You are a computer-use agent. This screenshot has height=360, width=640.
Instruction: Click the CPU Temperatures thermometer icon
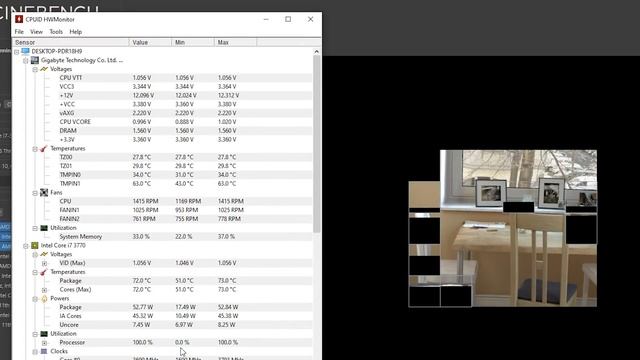44,272
